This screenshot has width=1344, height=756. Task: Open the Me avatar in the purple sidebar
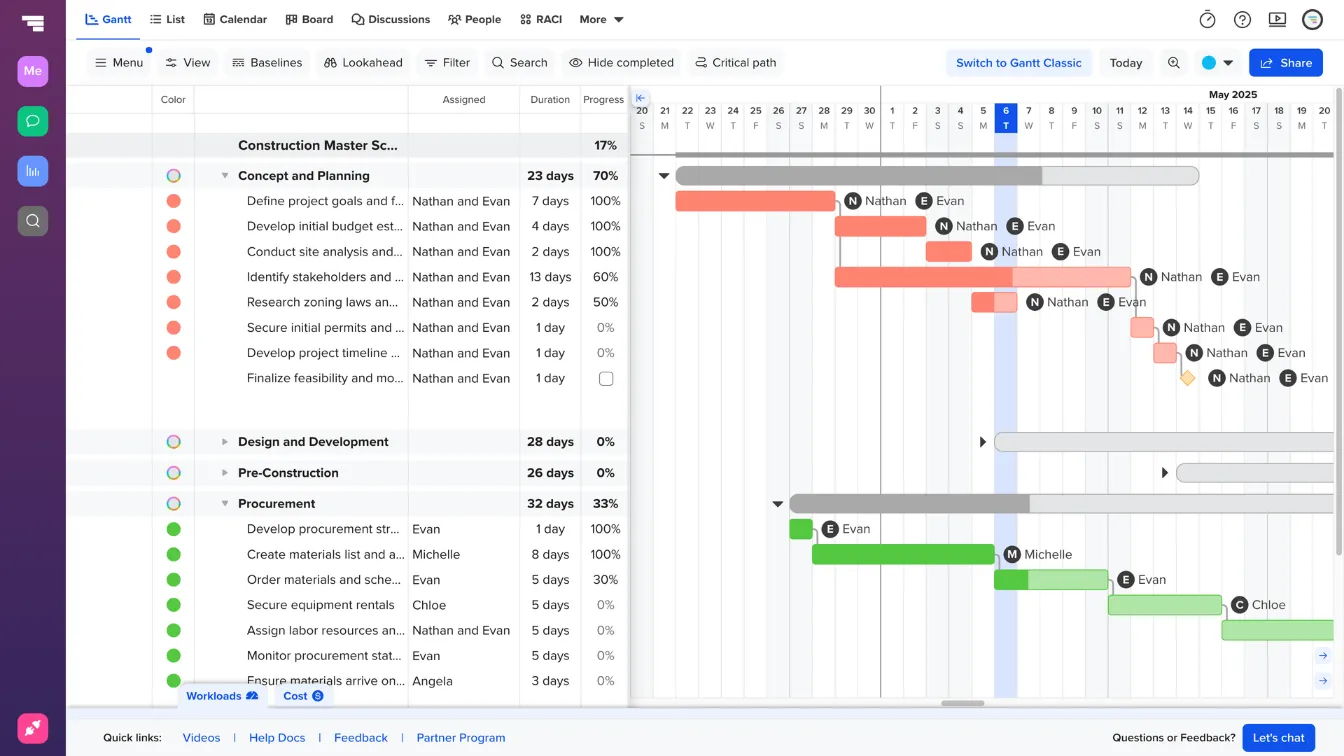32,71
